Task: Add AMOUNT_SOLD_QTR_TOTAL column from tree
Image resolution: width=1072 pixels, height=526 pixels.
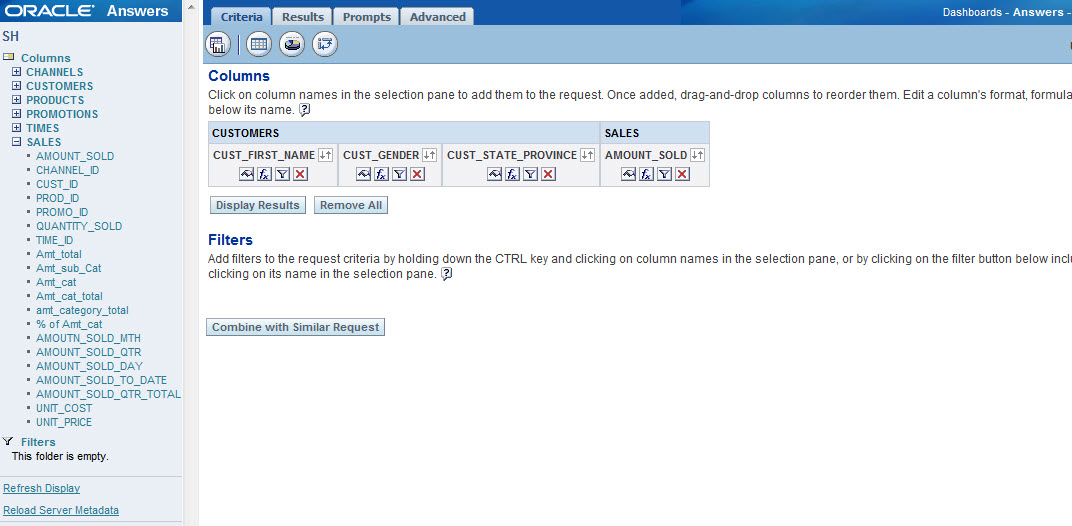Action: [109, 394]
